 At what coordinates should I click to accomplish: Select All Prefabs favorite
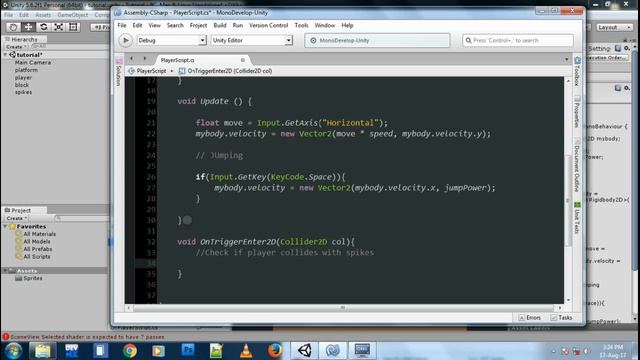coord(37,249)
